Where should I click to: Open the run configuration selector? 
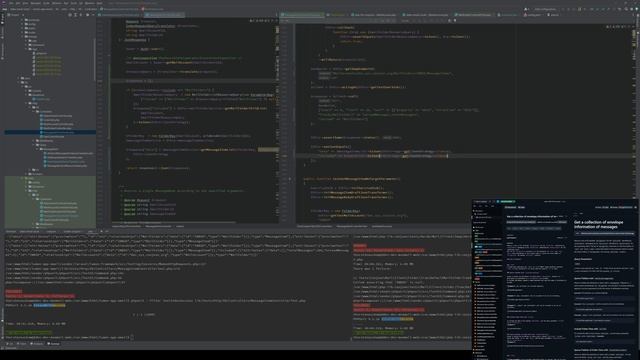[545, 9]
